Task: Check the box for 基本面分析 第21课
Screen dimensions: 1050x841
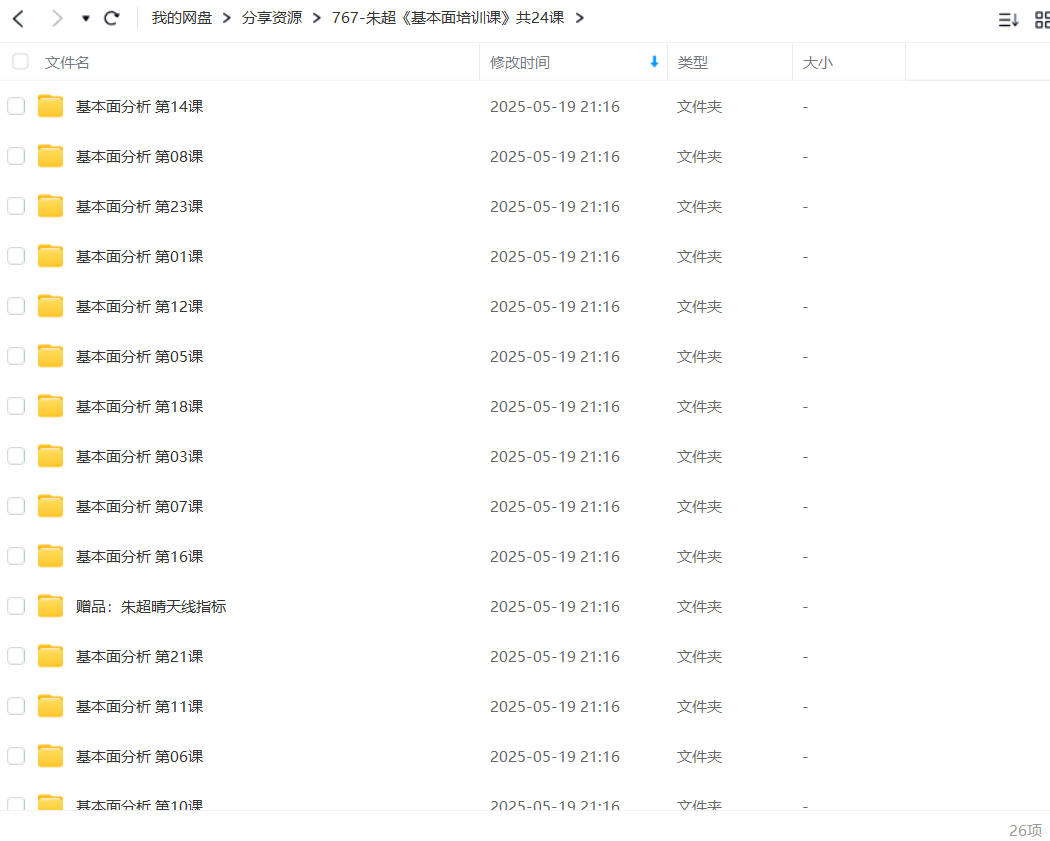Action: click(16, 656)
